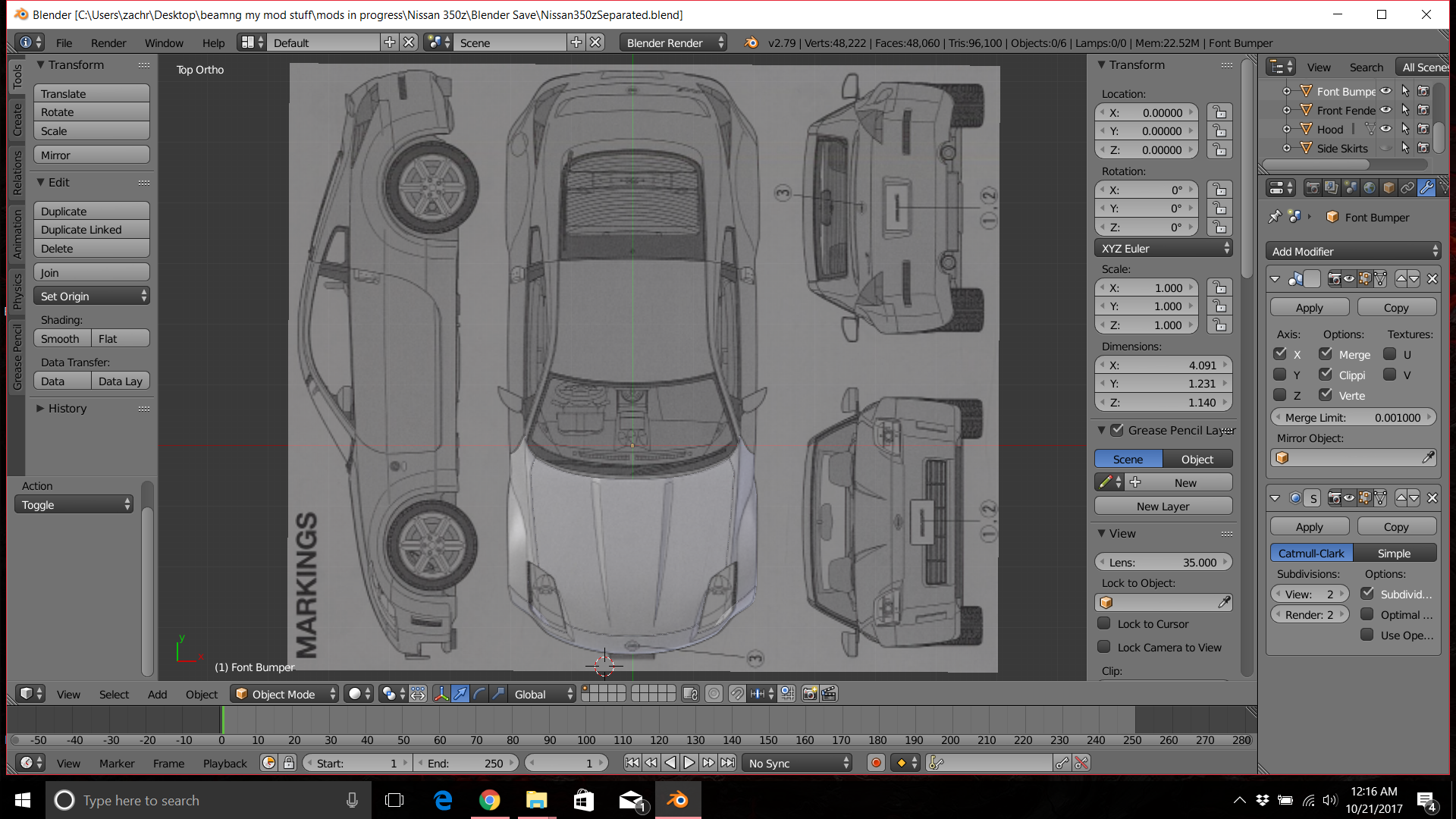This screenshot has height=819, width=1456.
Task: Select the translate manipulator arrow icon
Action: pos(460,694)
